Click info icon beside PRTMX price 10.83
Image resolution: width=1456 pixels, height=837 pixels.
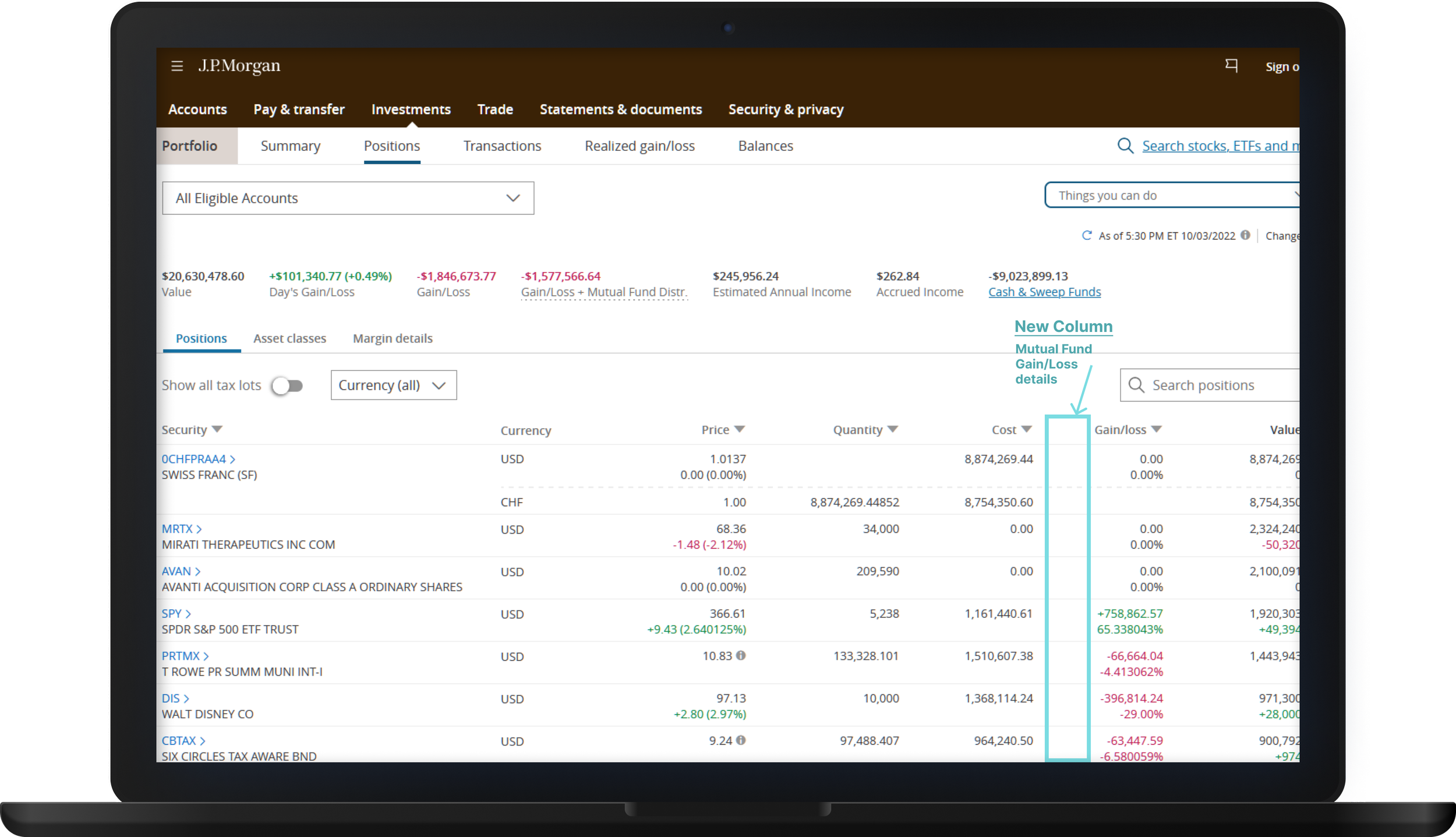pyautogui.click(x=741, y=655)
